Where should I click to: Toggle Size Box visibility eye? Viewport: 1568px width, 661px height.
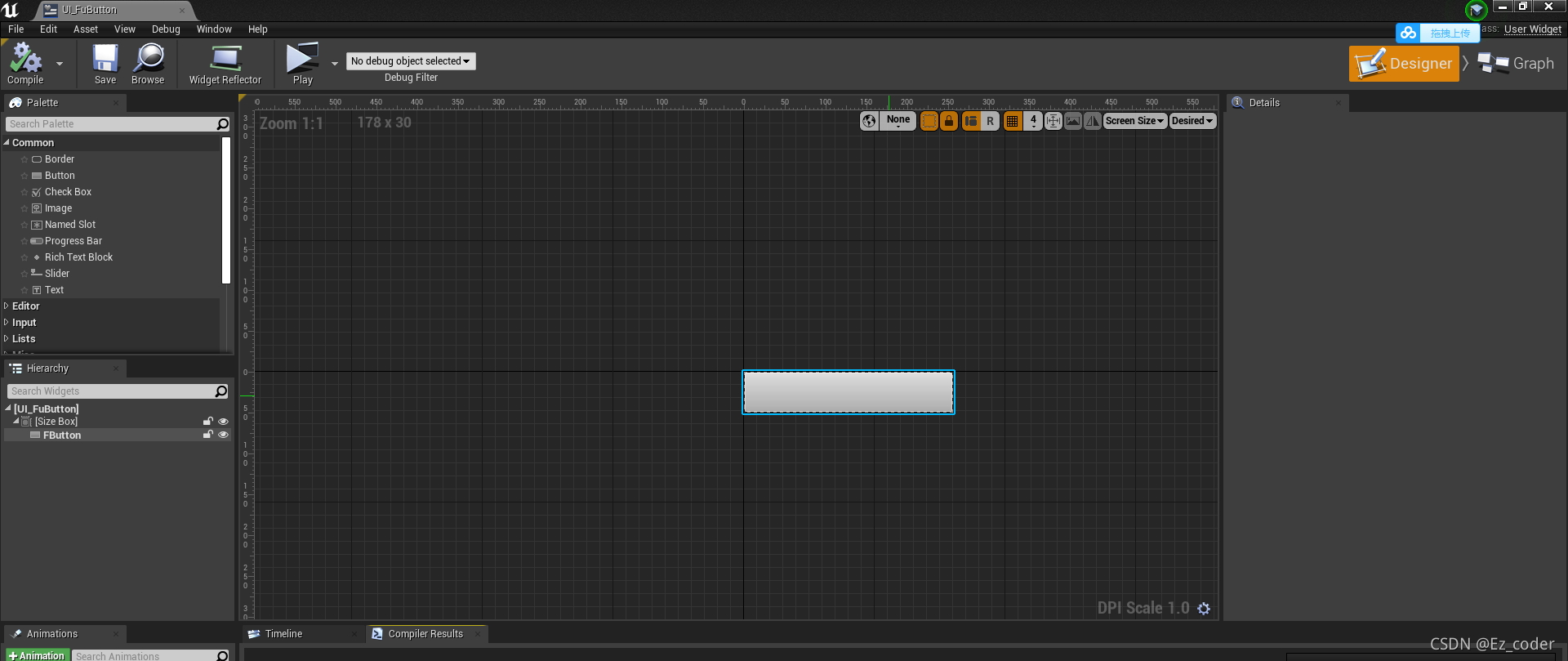223,422
